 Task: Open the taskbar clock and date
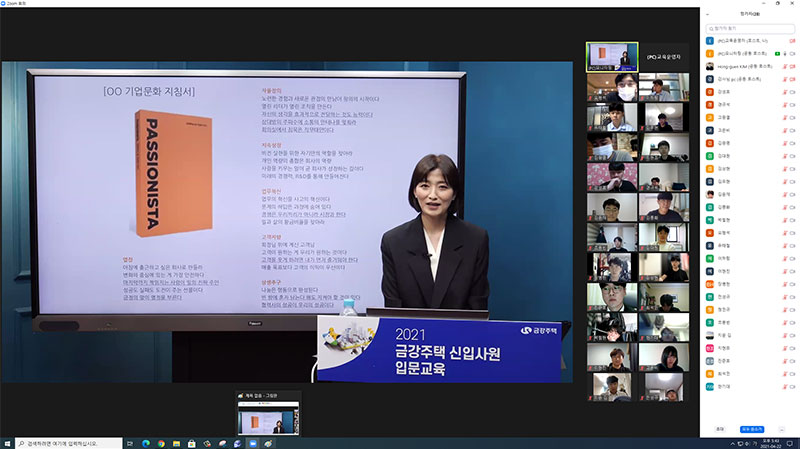pyautogui.click(x=771, y=443)
